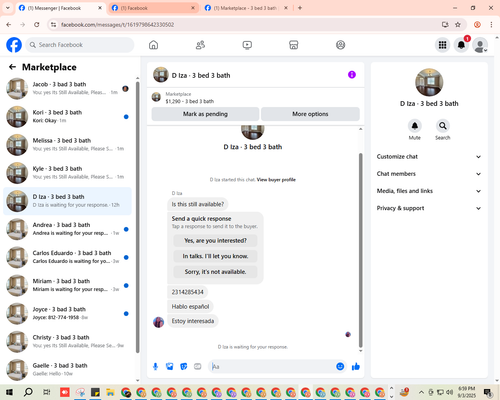
Task: Expand the Privacy & support section
Action: pos(429,208)
